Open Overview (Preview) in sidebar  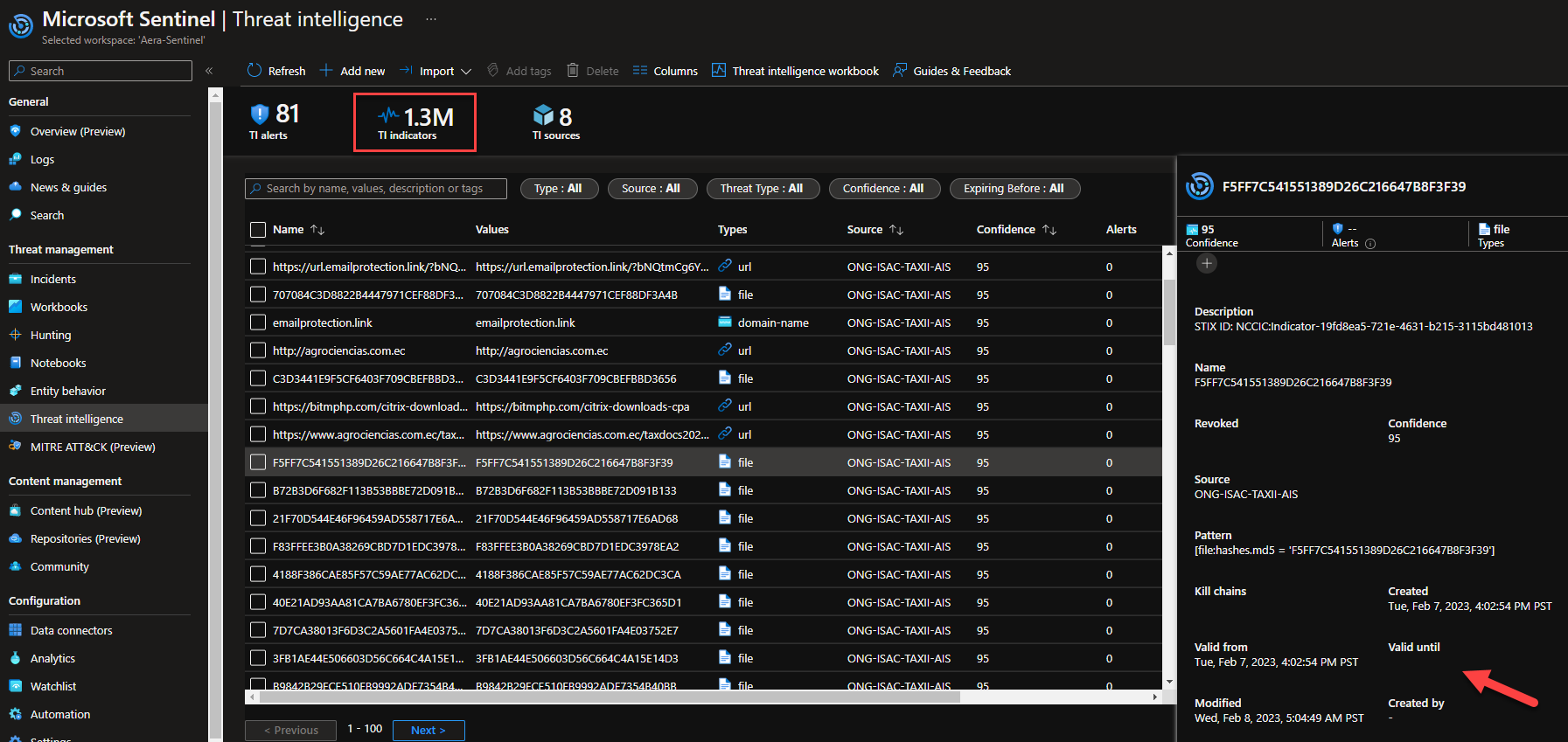[x=78, y=131]
